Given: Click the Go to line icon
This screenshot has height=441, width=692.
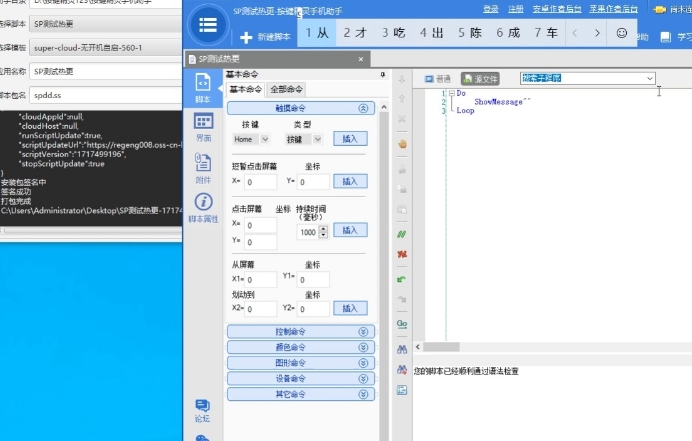Looking at the screenshot, I should (x=402, y=324).
